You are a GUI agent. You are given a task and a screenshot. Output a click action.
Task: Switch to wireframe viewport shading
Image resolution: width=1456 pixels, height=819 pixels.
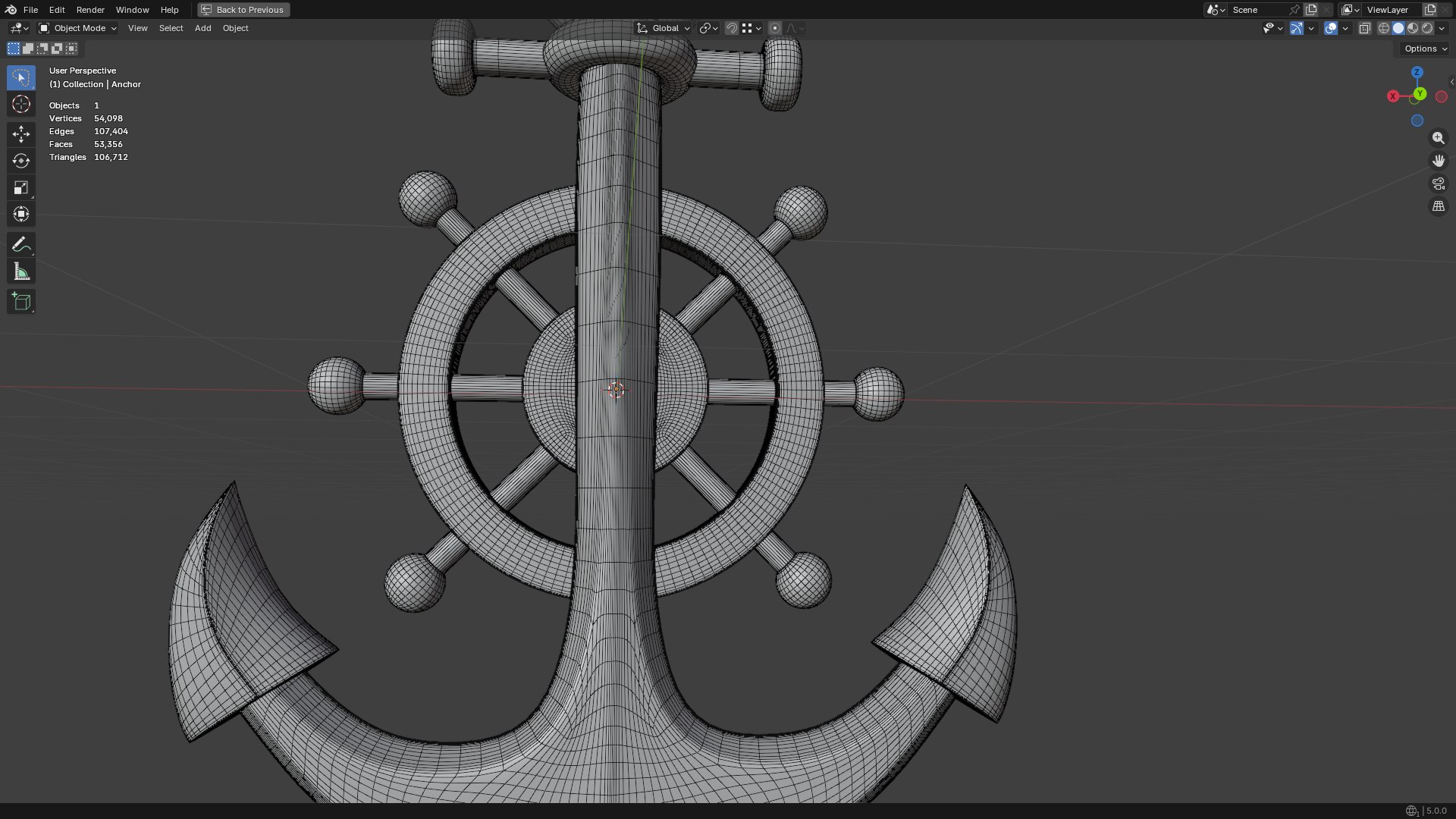pyautogui.click(x=1384, y=28)
